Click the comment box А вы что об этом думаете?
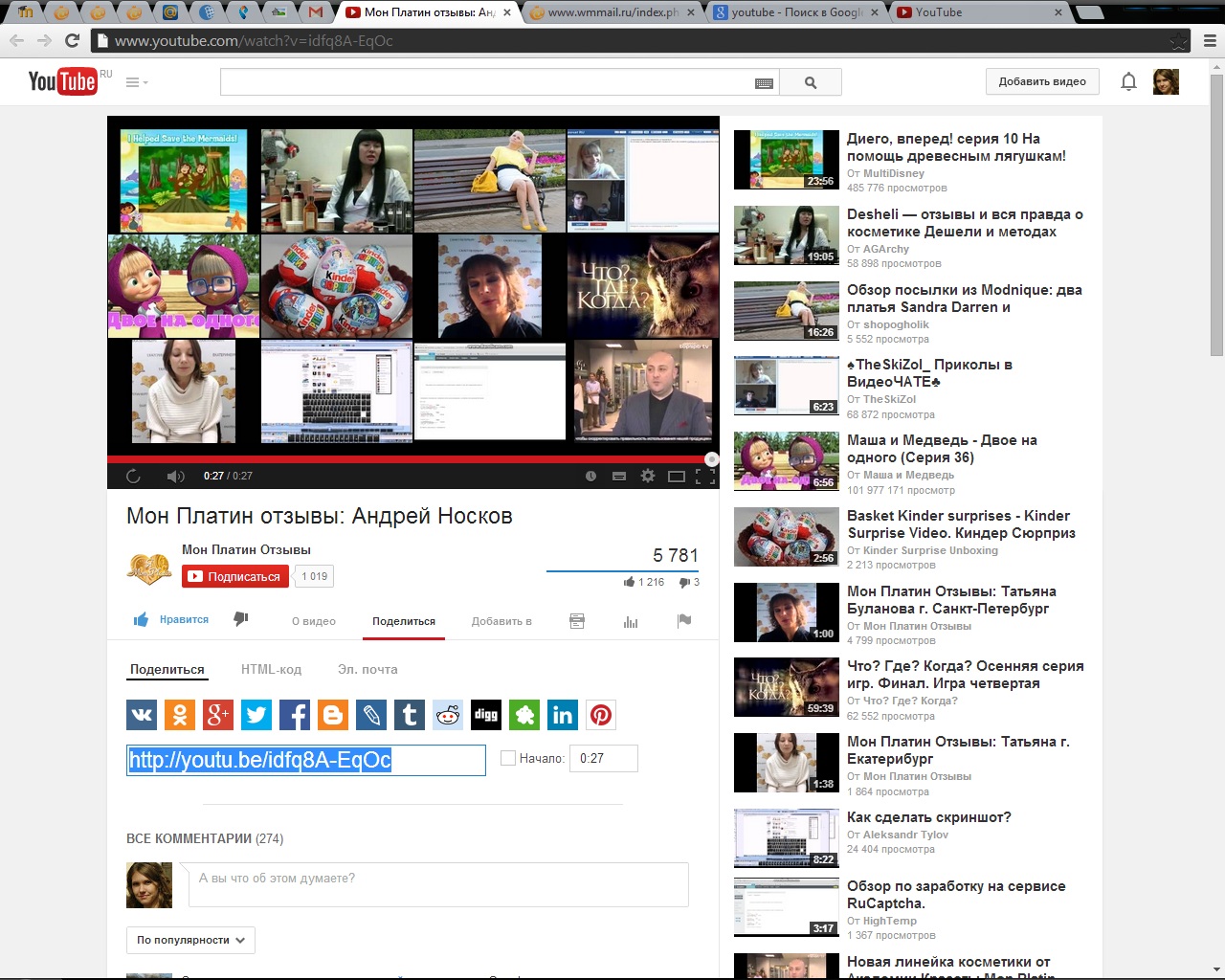Viewport: 1225px width, 980px height. tap(438, 884)
